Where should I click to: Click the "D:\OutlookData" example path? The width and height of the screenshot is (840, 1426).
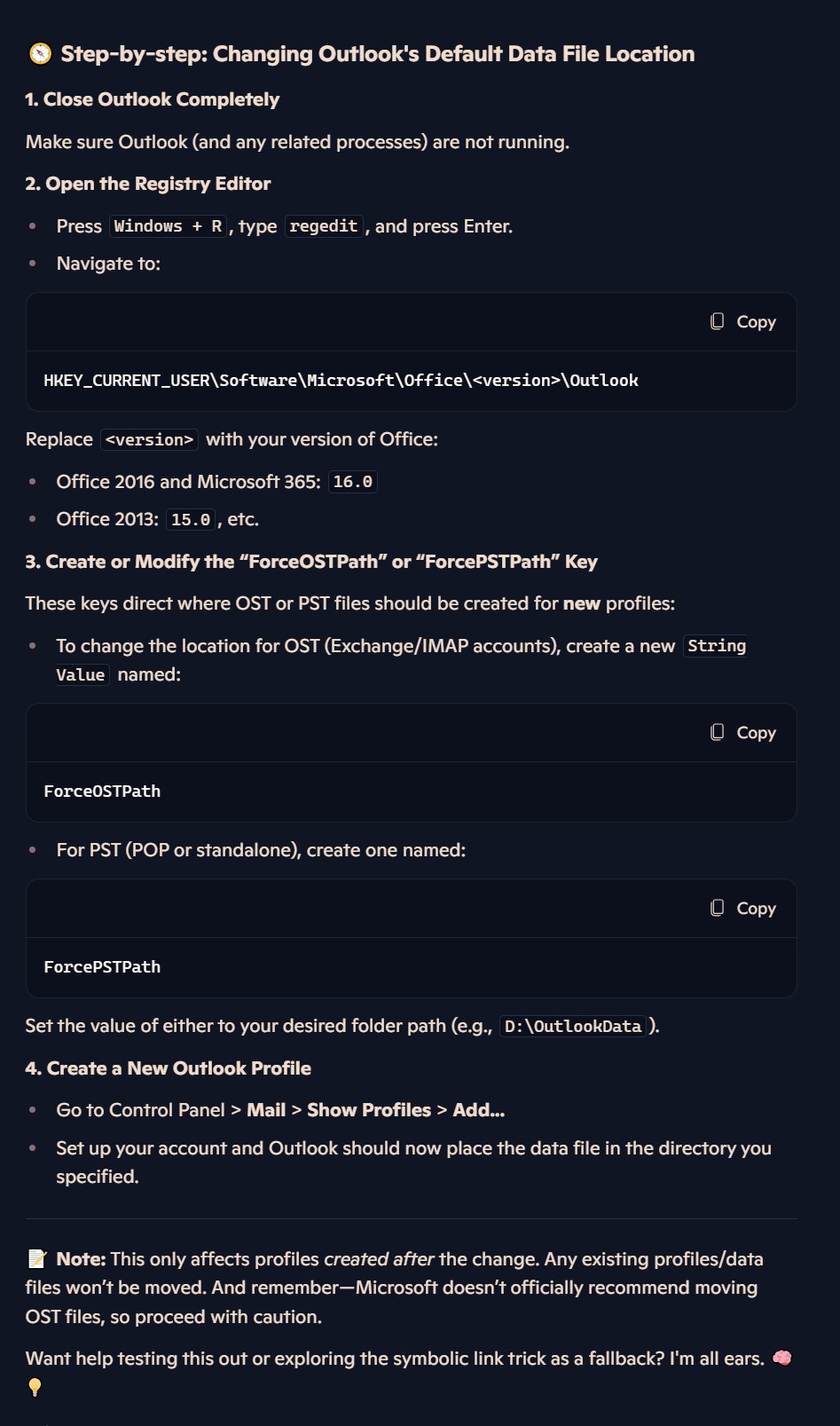click(572, 1027)
